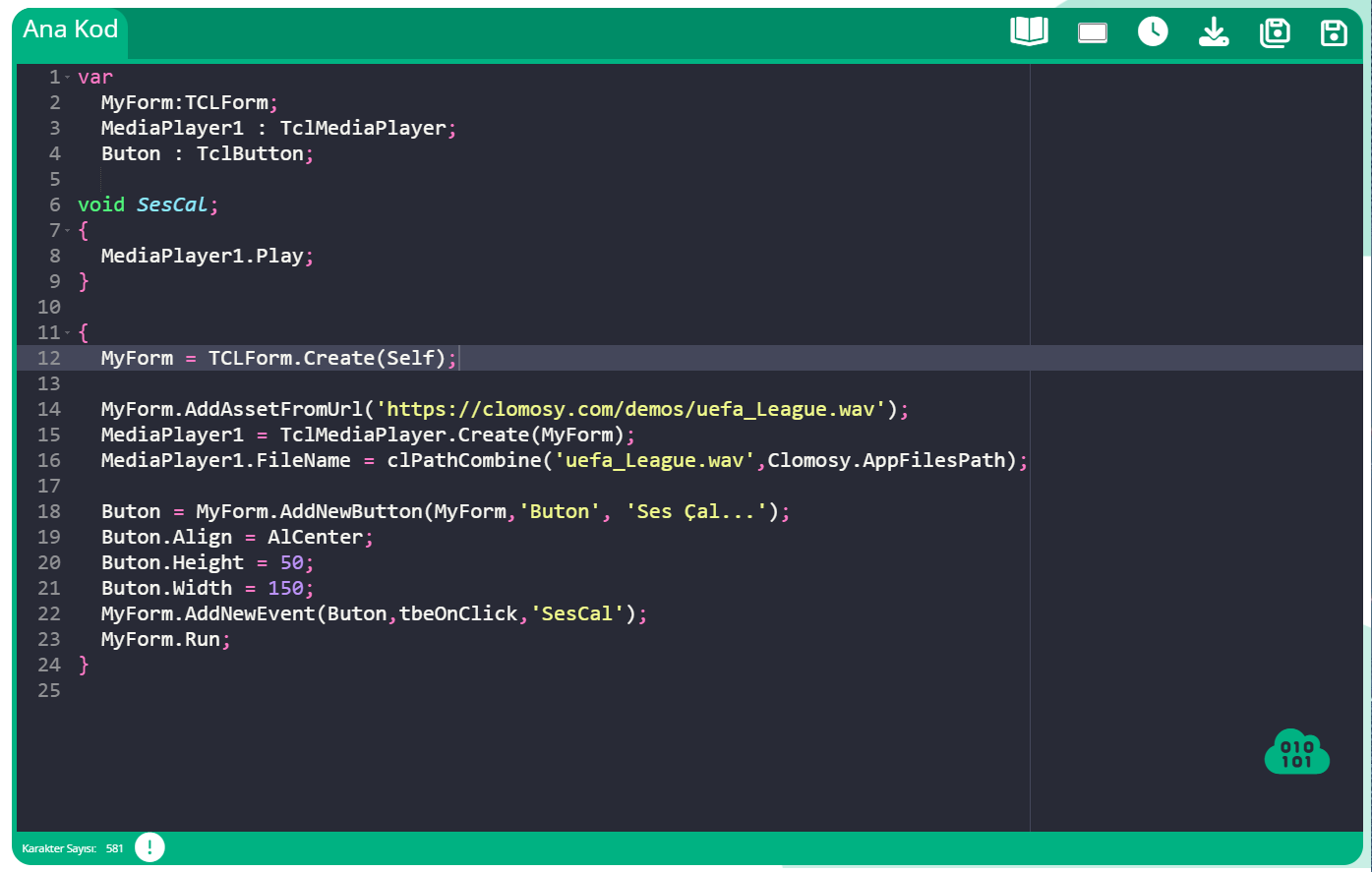Screen dimensions: 1372x872
Task: Open the book documentation icon
Action: pyautogui.click(x=1029, y=31)
